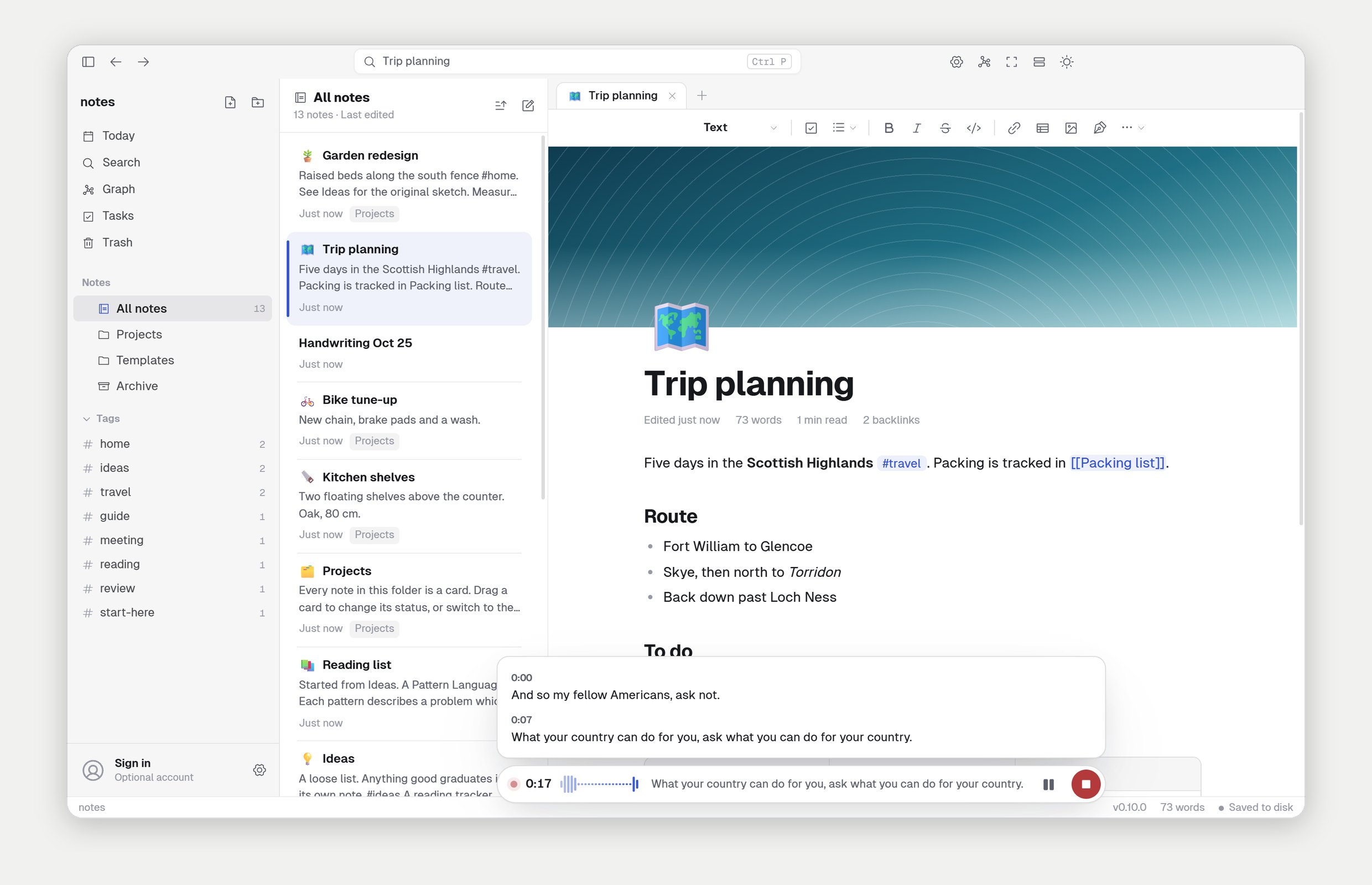Compose new note from All notes header
1372x885 pixels.
pos(528,105)
